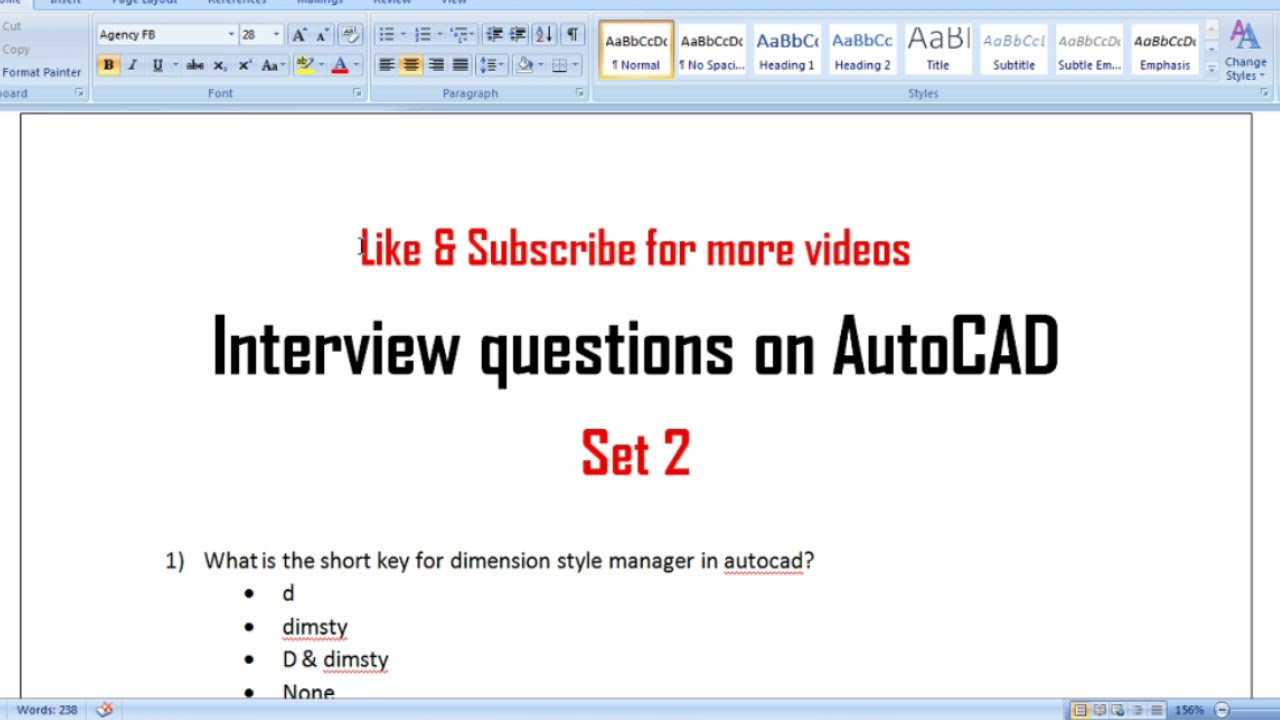Click Increase Indent icon

(518, 35)
